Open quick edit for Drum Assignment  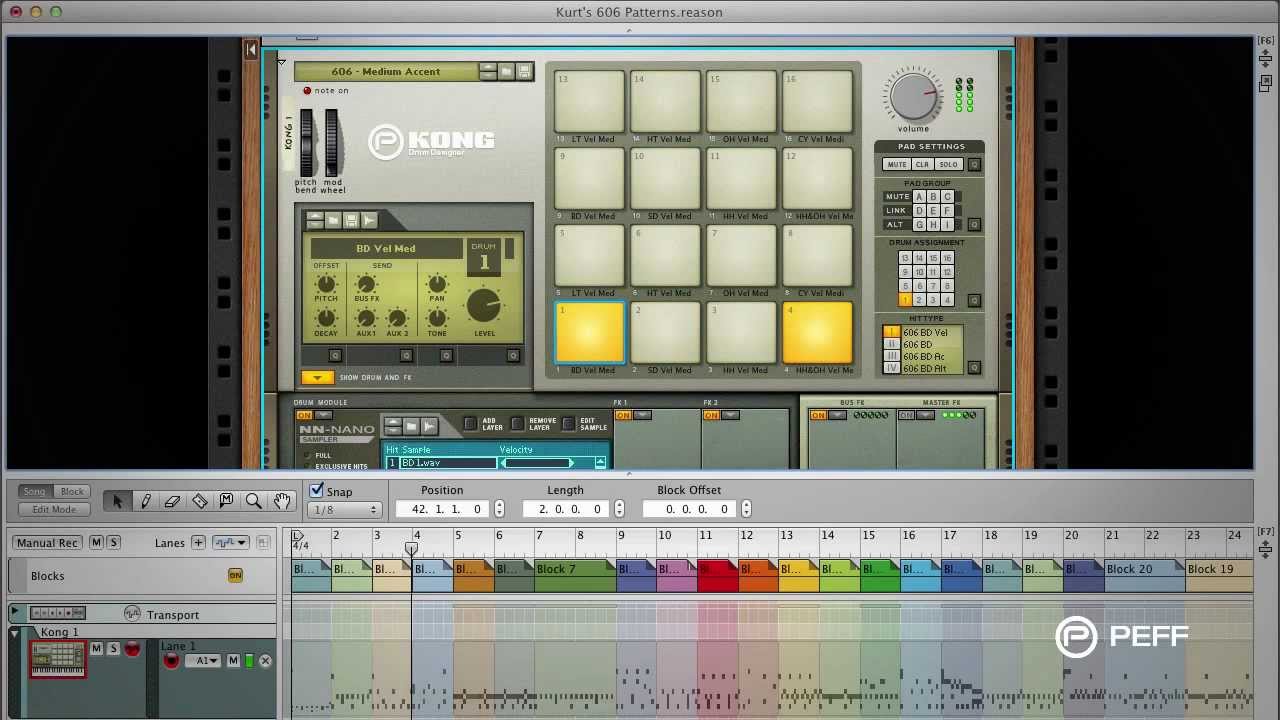(x=974, y=300)
